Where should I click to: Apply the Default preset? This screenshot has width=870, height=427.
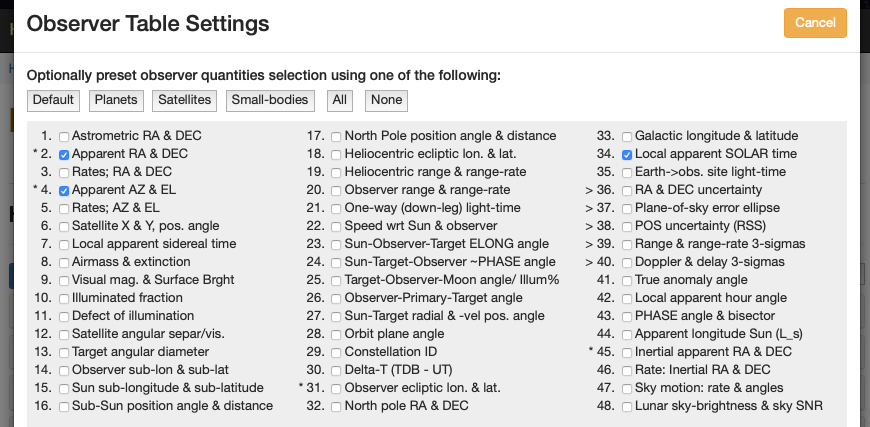tap(53, 100)
